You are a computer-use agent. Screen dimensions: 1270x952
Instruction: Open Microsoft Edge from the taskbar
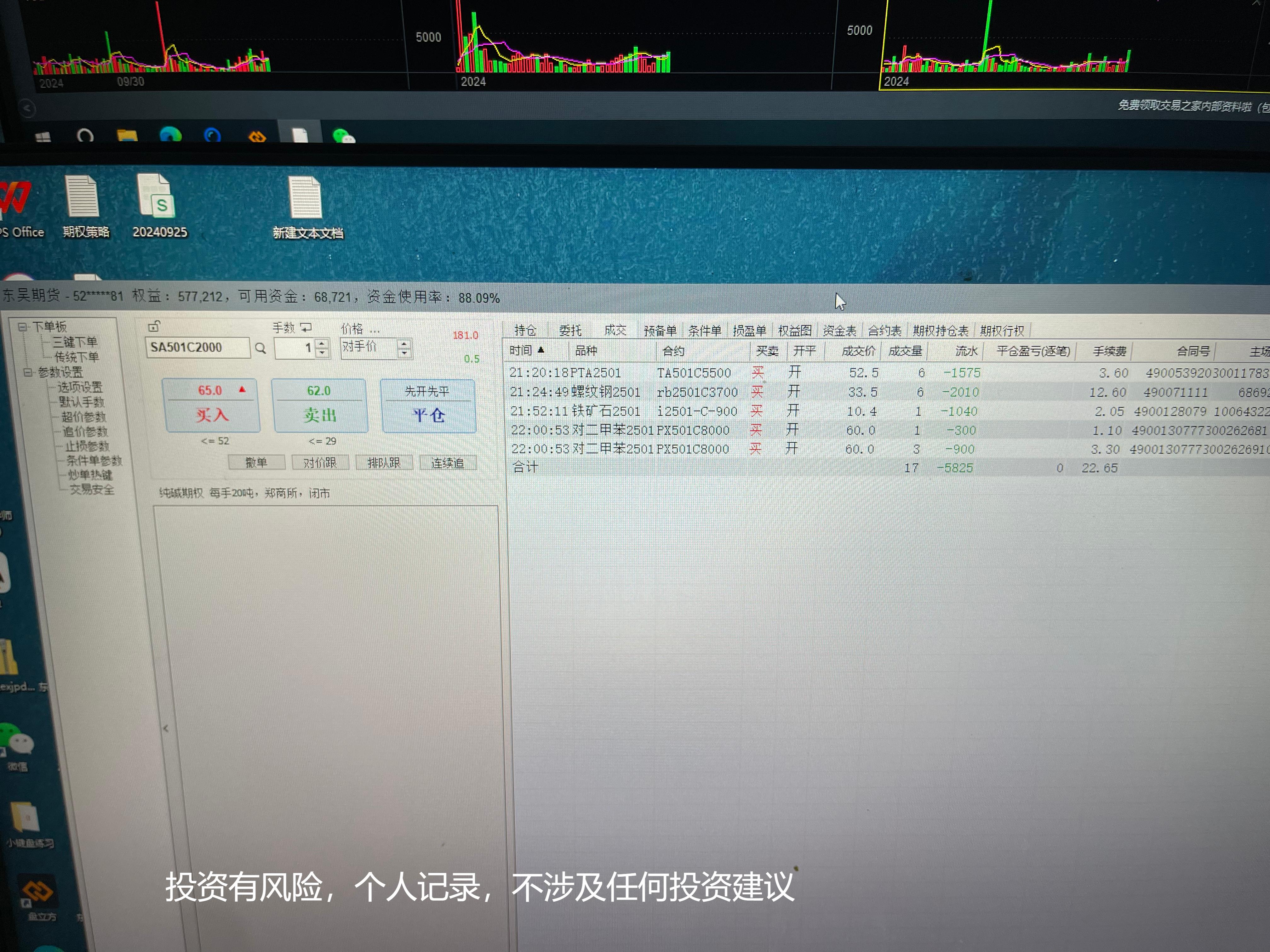[170, 135]
